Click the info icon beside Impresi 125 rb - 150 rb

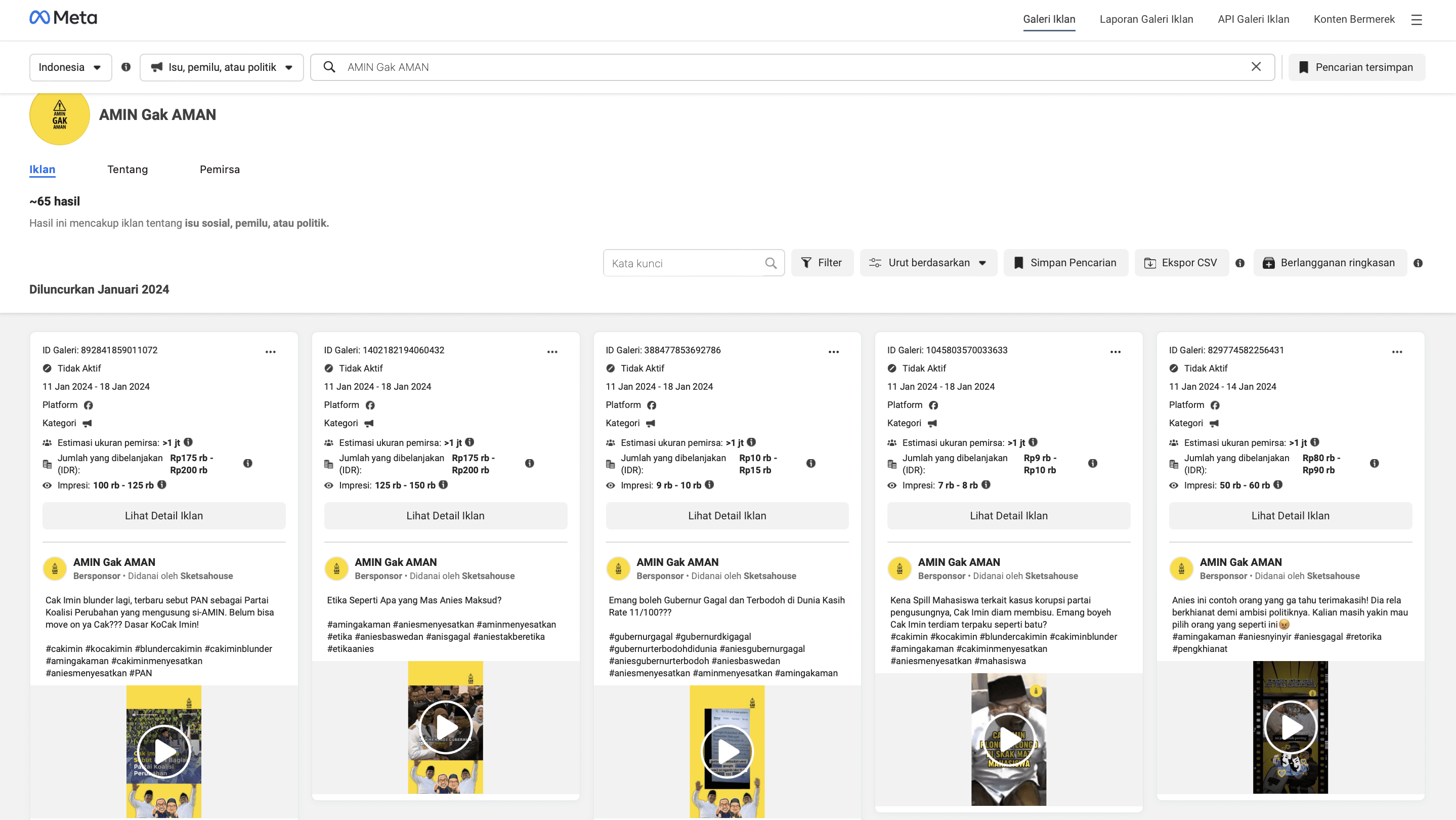443,484
